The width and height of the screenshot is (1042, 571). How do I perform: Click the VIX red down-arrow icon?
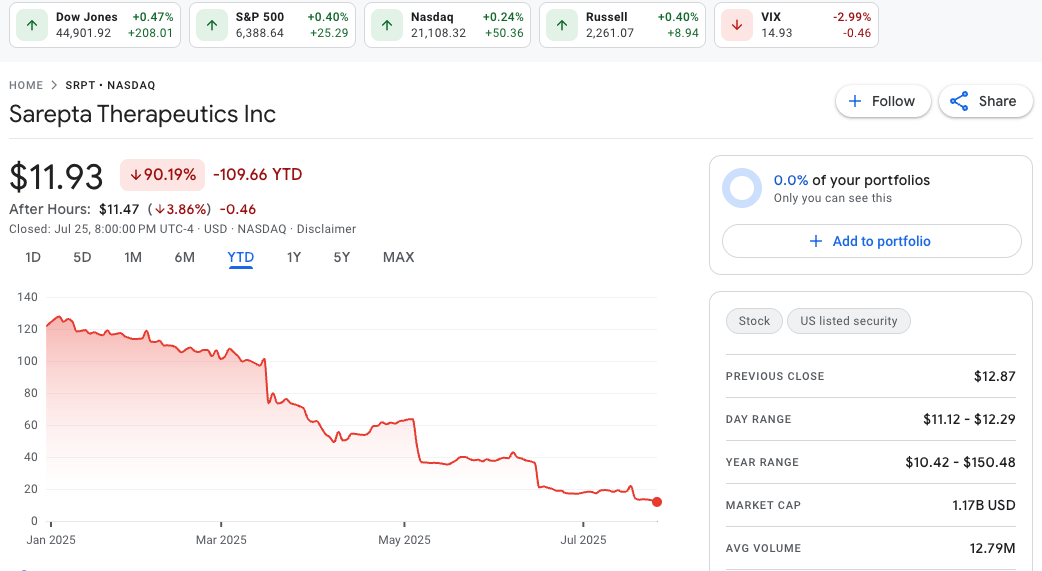click(736, 25)
